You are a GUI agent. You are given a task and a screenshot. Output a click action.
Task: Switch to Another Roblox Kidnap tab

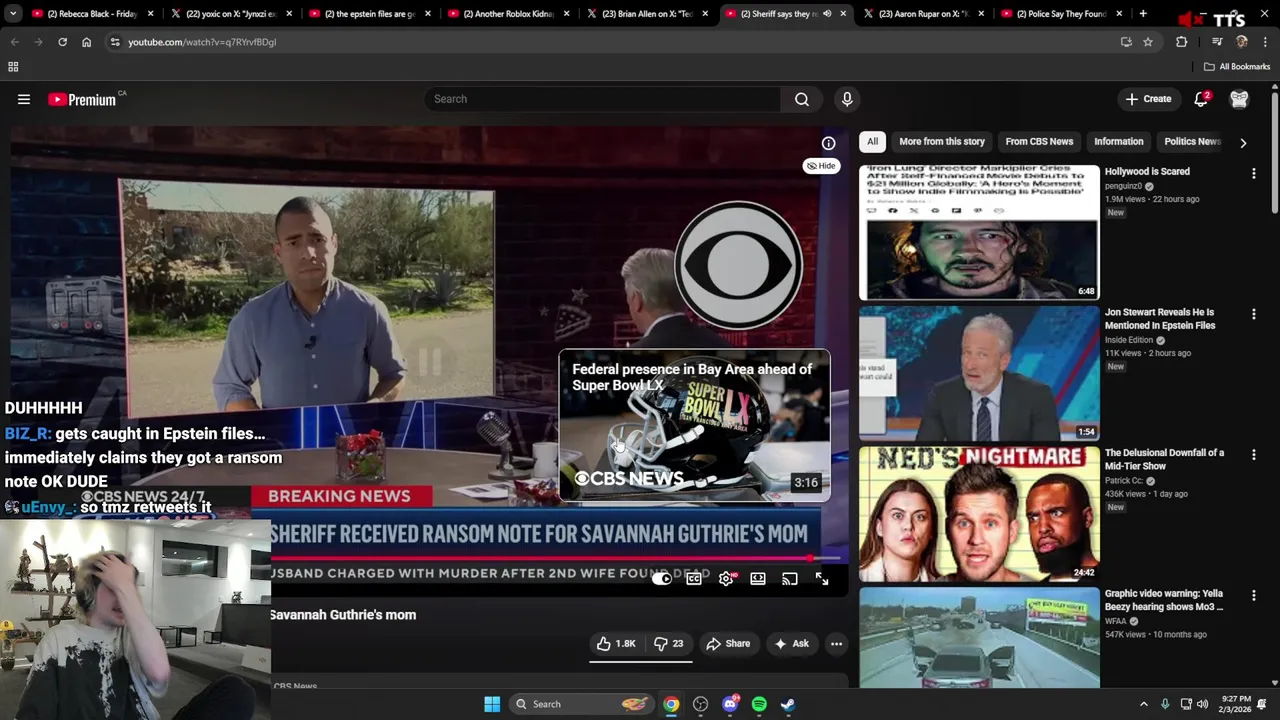point(508,14)
